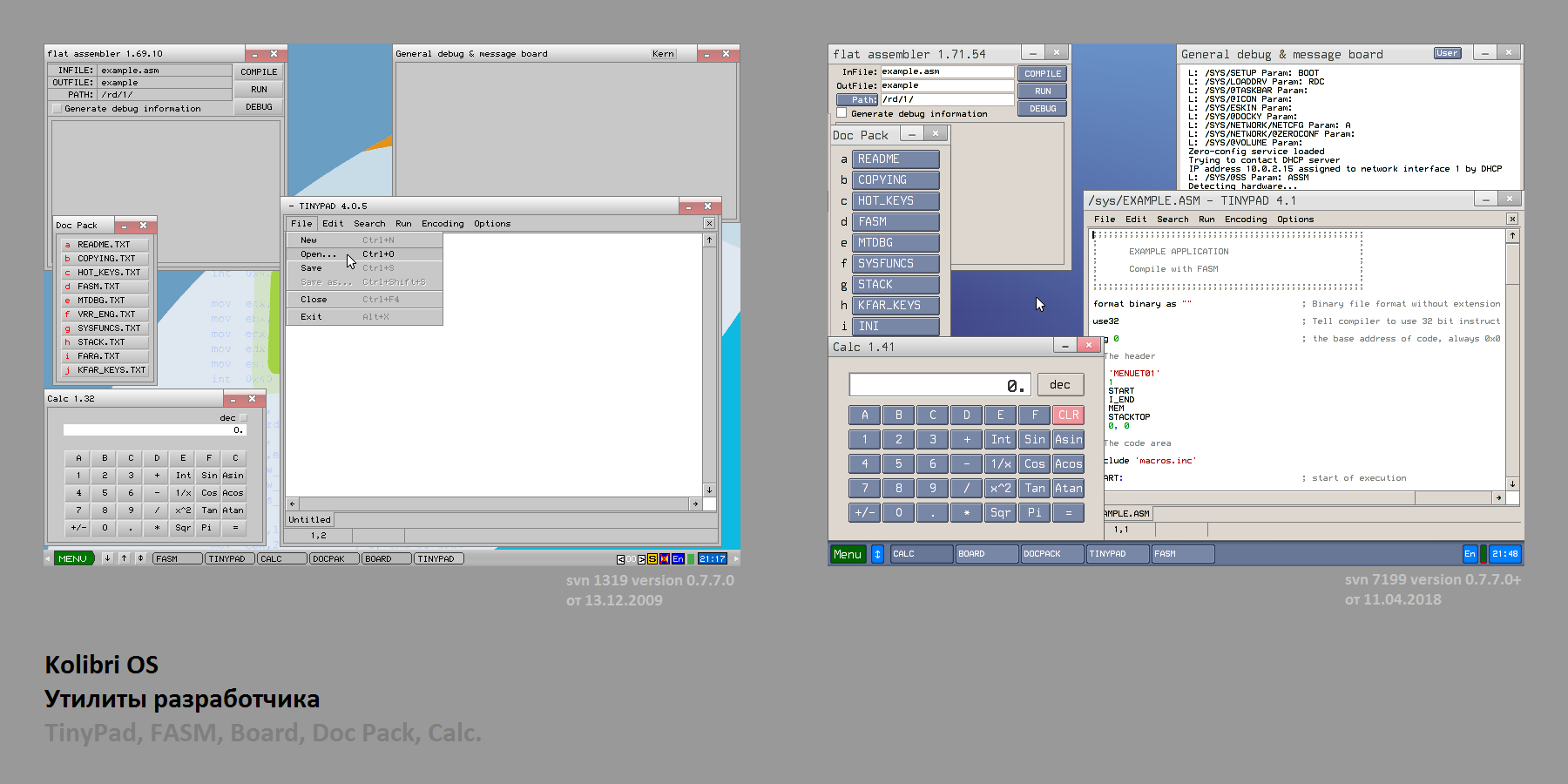The image size is (1568, 784).
Task: Select the Untitled tab in TinyPad 4.0.5
Action: 310,520
